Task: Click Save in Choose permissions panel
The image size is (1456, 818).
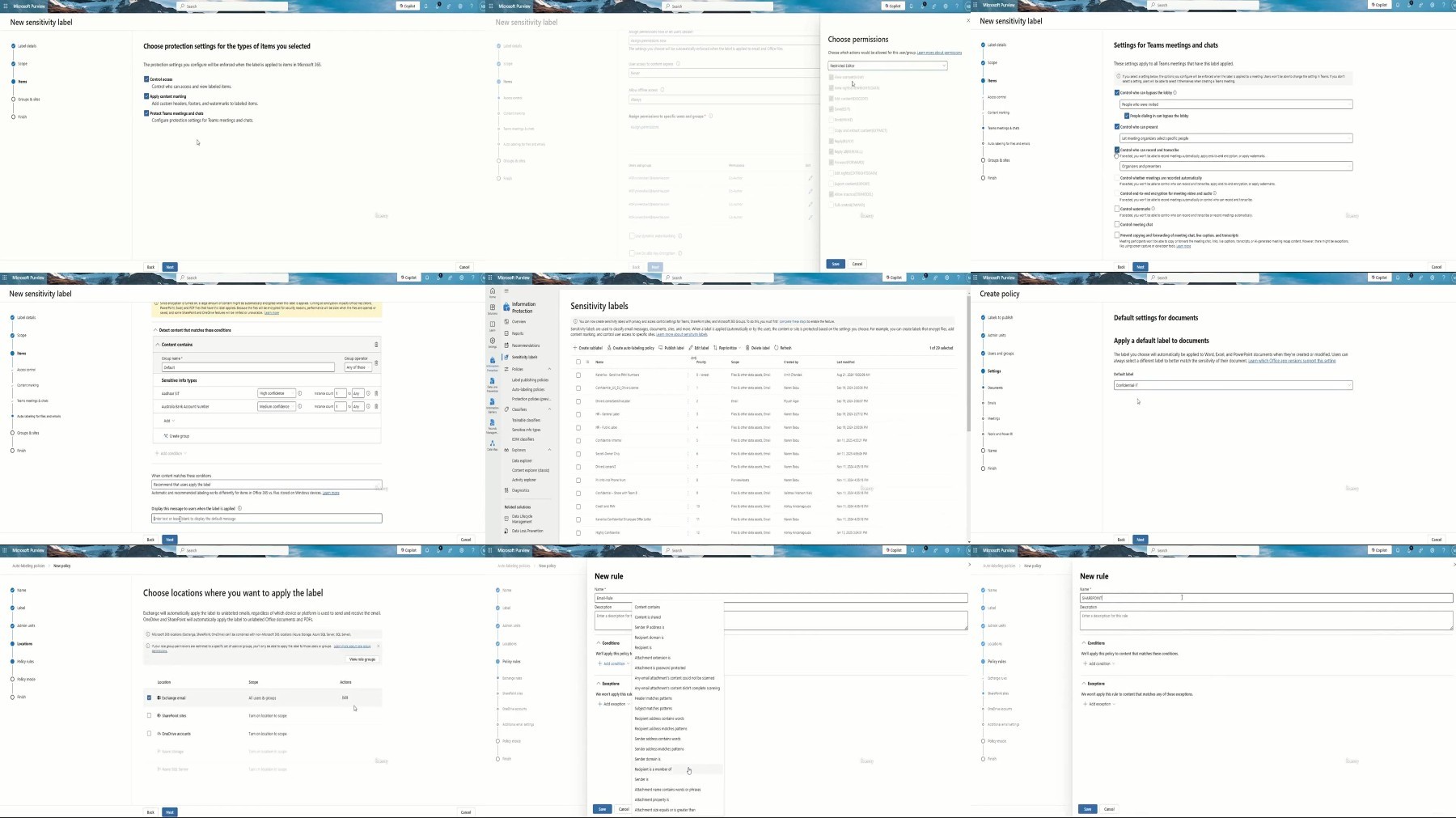Action: click(x=836, y=264)
